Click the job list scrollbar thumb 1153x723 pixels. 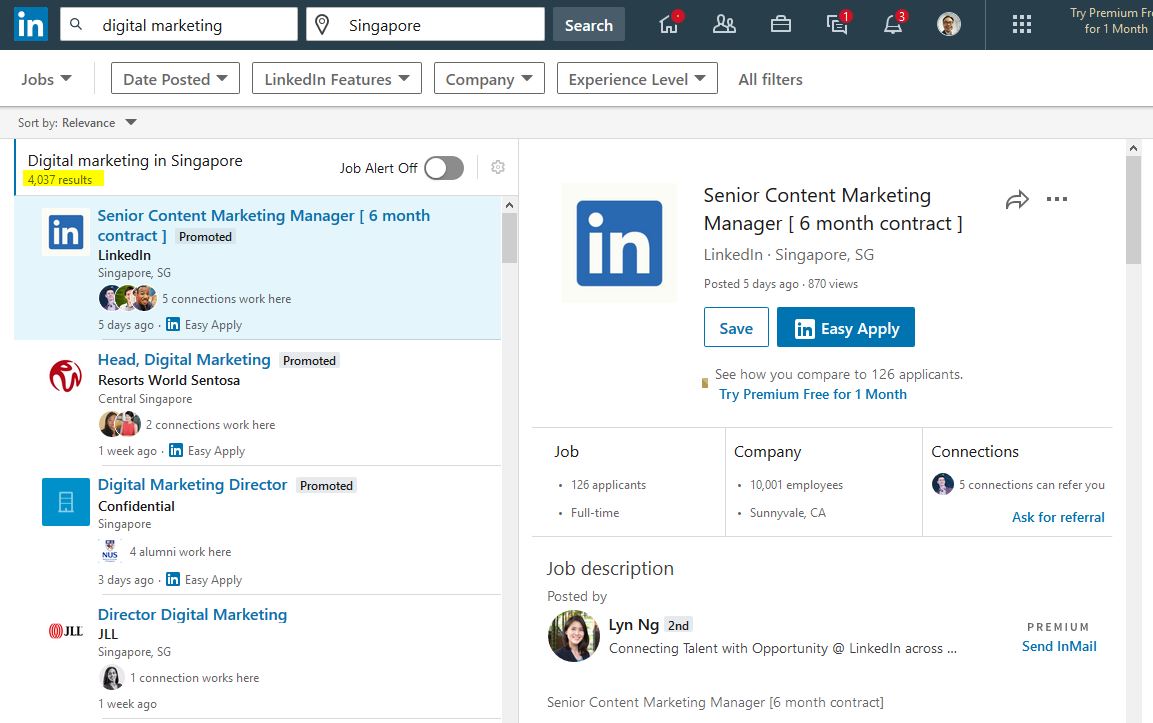(x=510, y=238)
